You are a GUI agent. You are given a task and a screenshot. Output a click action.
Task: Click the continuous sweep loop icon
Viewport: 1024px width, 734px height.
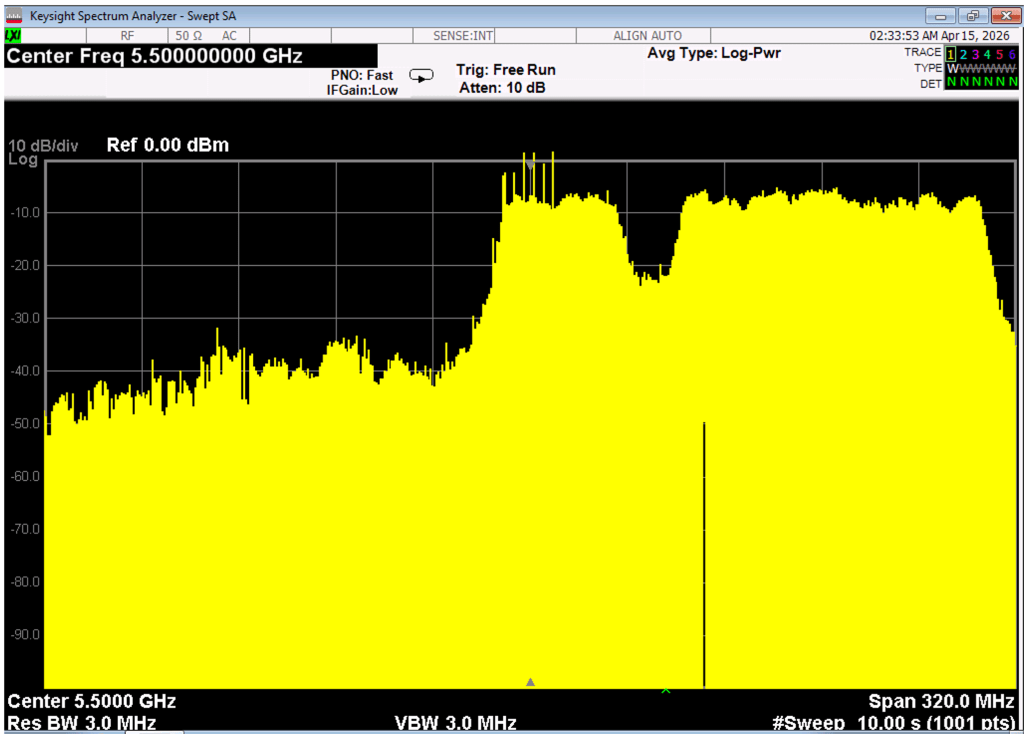point(422,76)
